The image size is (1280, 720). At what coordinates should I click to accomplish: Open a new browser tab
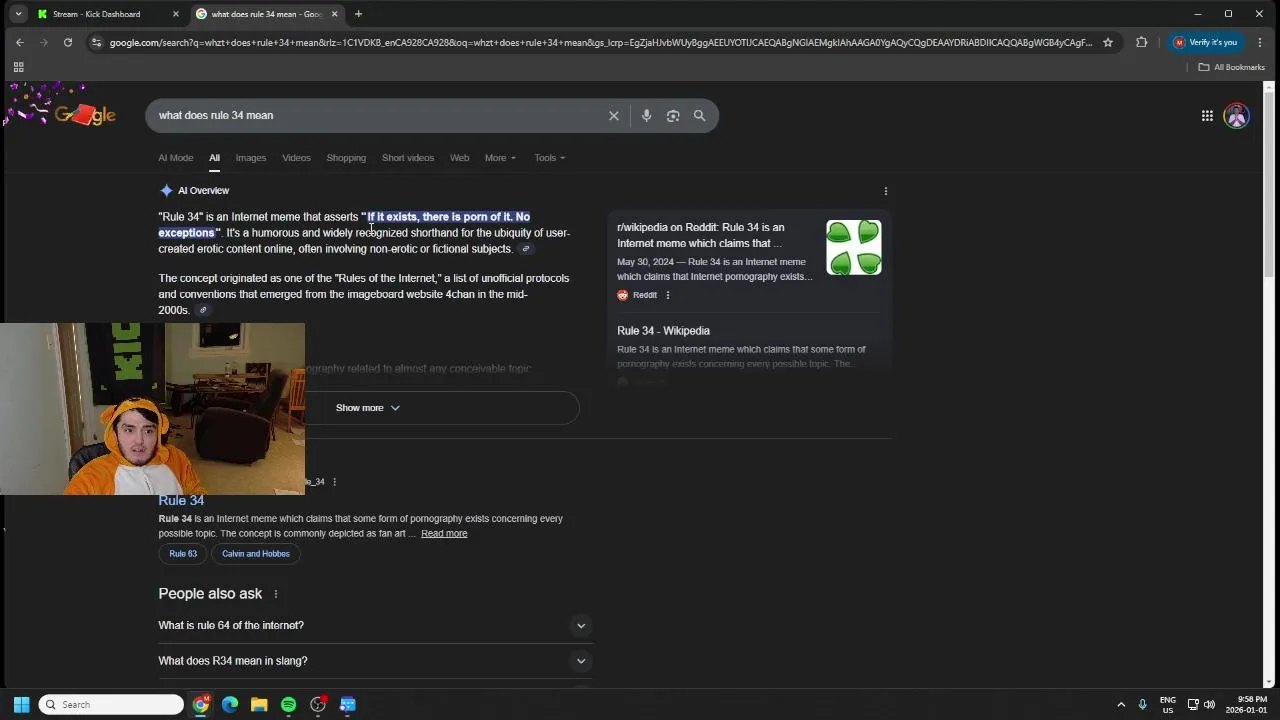coord(358,14)
